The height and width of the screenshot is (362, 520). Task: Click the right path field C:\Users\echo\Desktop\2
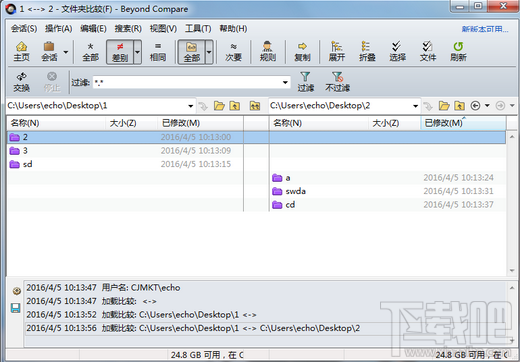pyautogui.click(x=340, y=106)
